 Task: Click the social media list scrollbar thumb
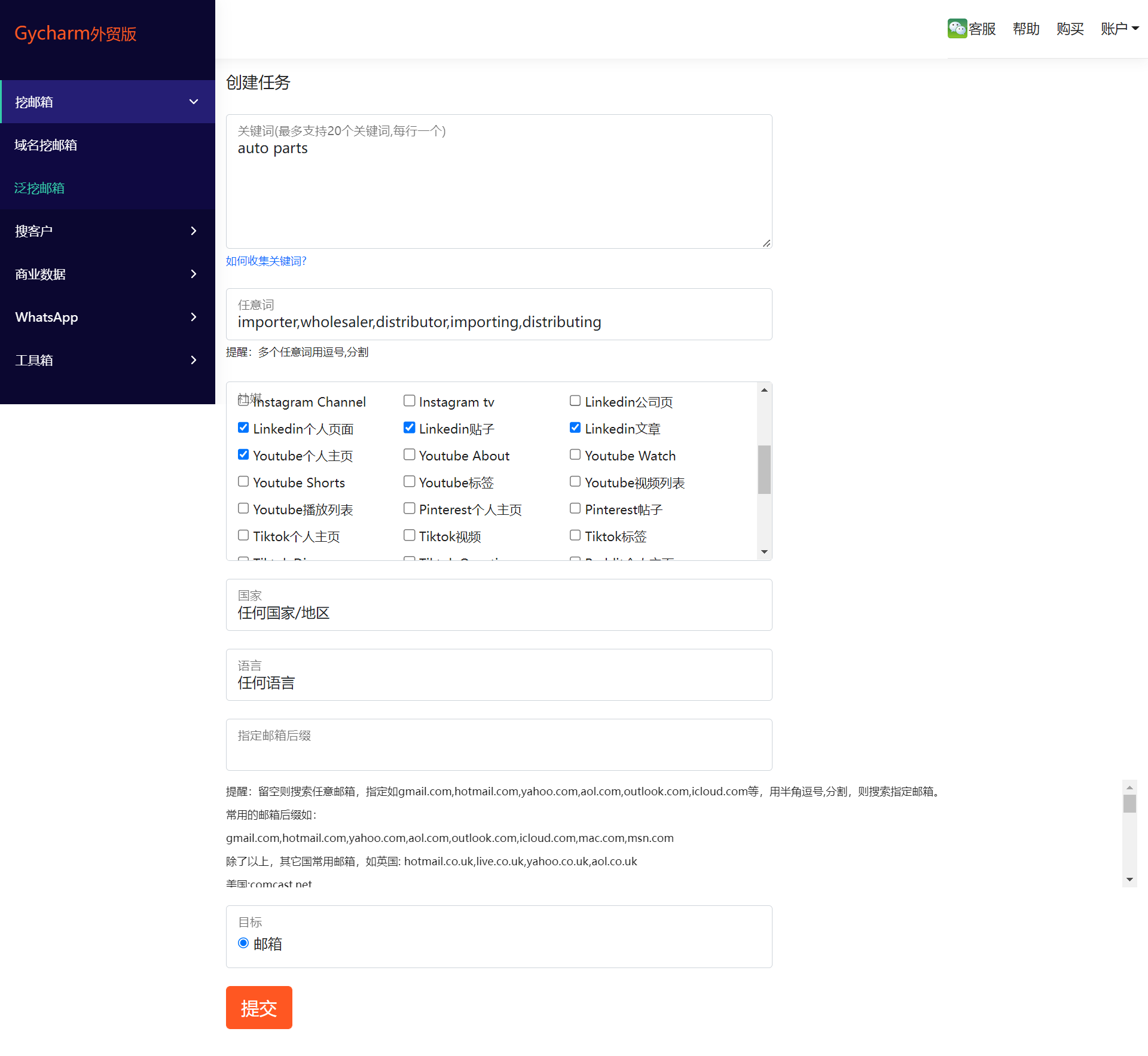click(x=764, y=469)
